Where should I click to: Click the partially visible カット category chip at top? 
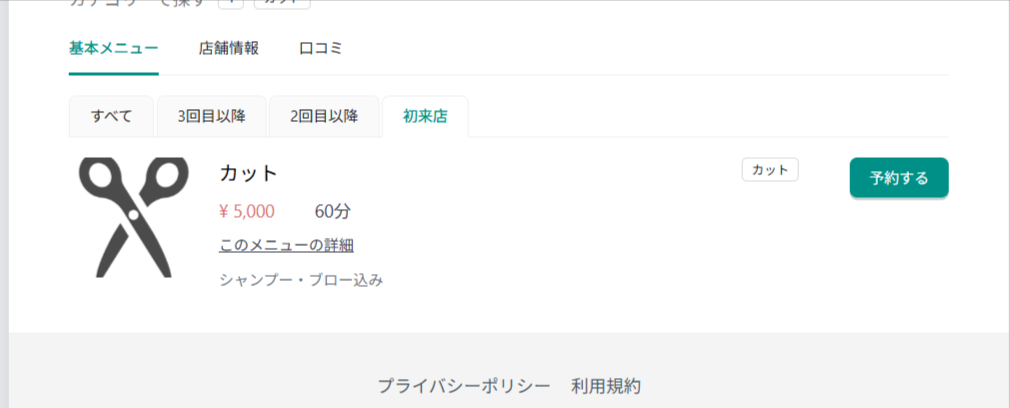point(281,3)
